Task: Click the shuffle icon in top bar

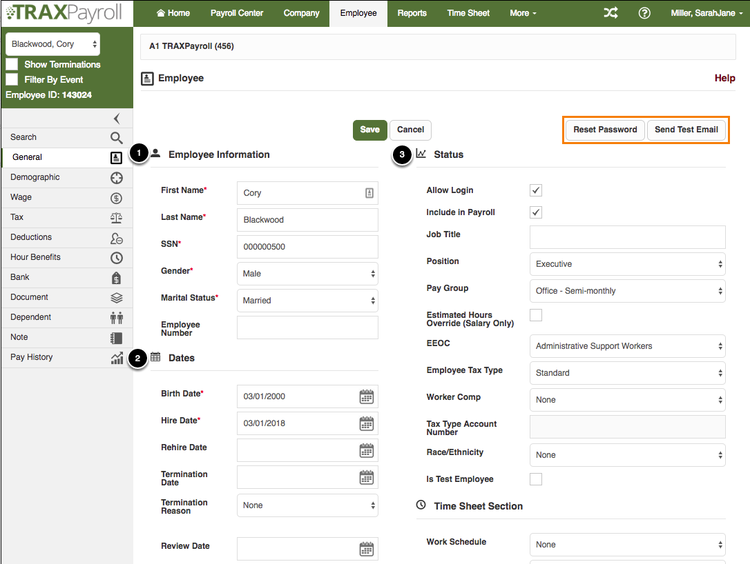Action: (x=610, y=13)
